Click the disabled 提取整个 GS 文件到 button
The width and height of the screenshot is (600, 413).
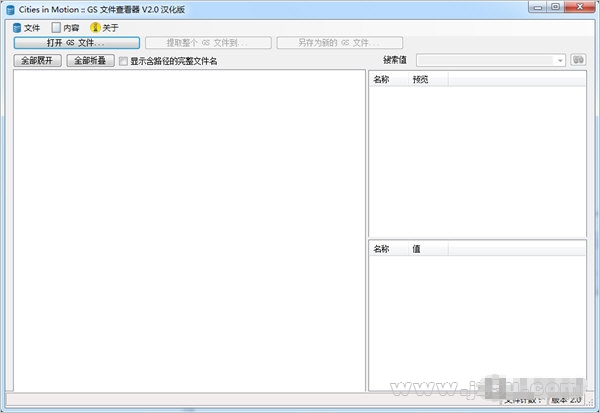tap(208, 43)
